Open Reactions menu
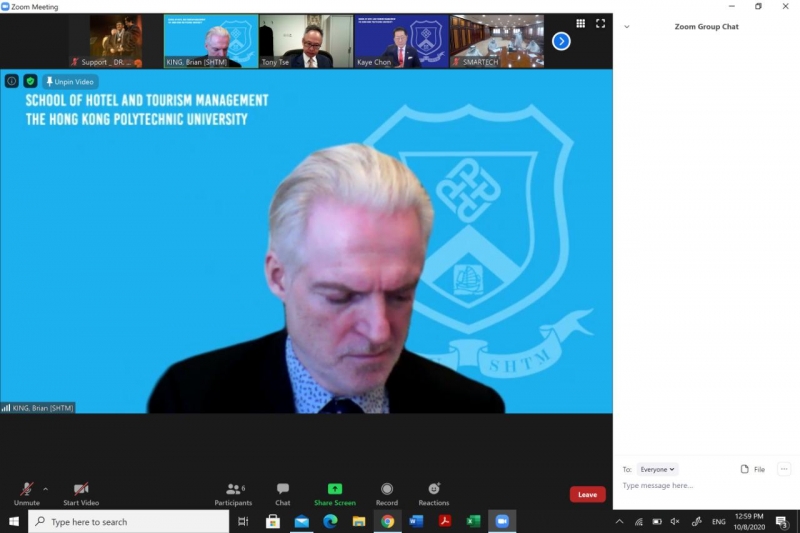 click(434, 494)
